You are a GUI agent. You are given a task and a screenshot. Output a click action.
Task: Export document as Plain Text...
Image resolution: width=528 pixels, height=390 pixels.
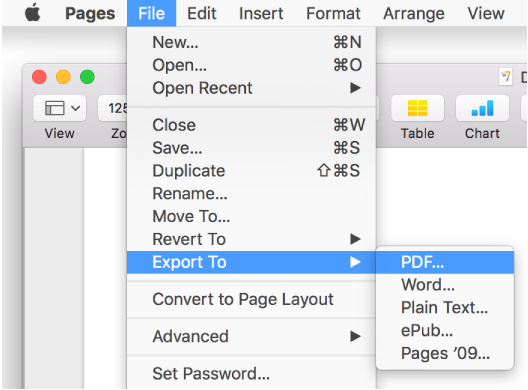(445, 307)
